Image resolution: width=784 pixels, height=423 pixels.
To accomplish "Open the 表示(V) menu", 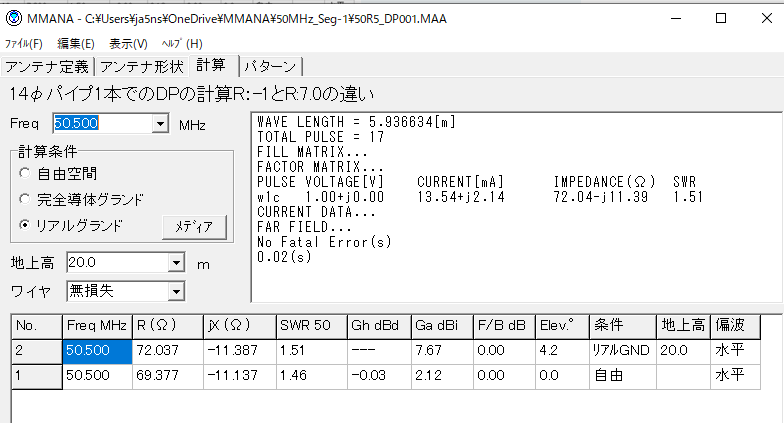I will [x=128, y=44].
